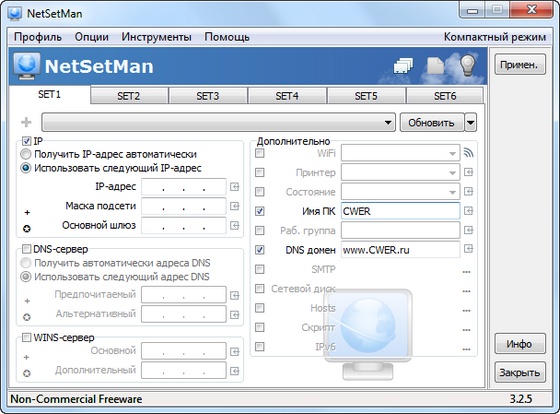Click the WiFi signal icon beside the WiFi dropdown
Image resolution: width=560 pixels, height=414 pixels.
point(468,153)
